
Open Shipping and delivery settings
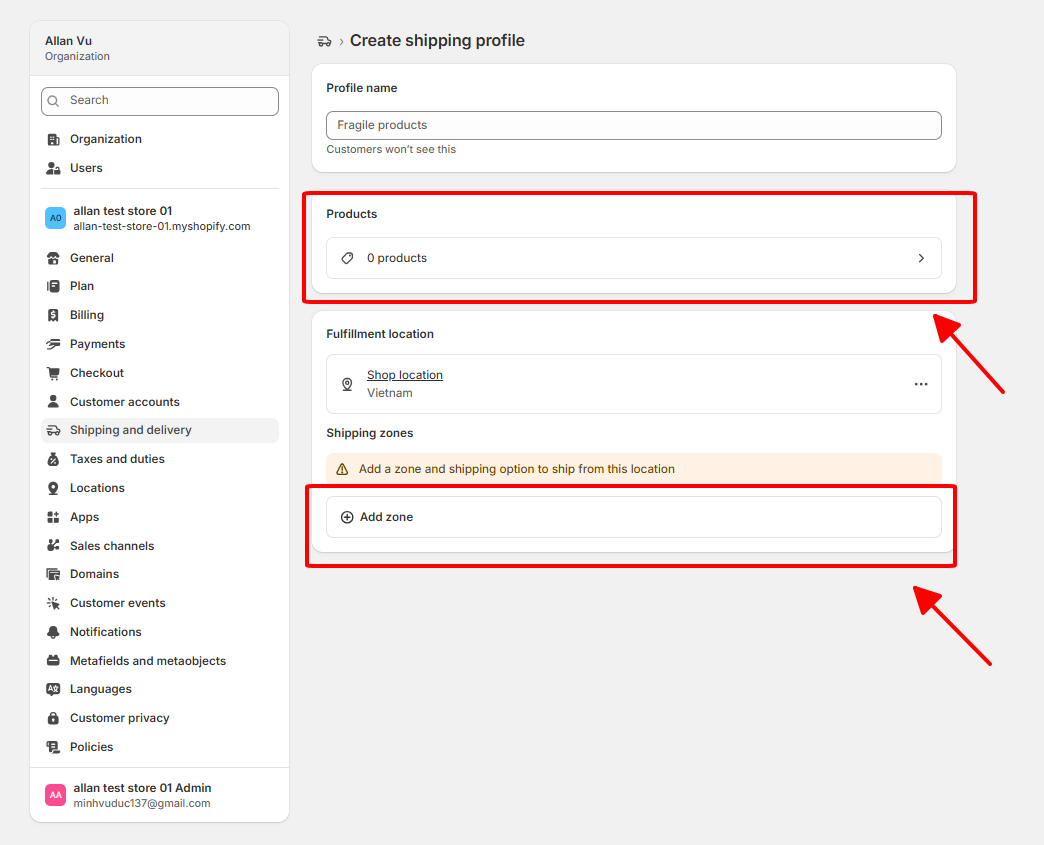pyautogui.click(x=160, y=430)
